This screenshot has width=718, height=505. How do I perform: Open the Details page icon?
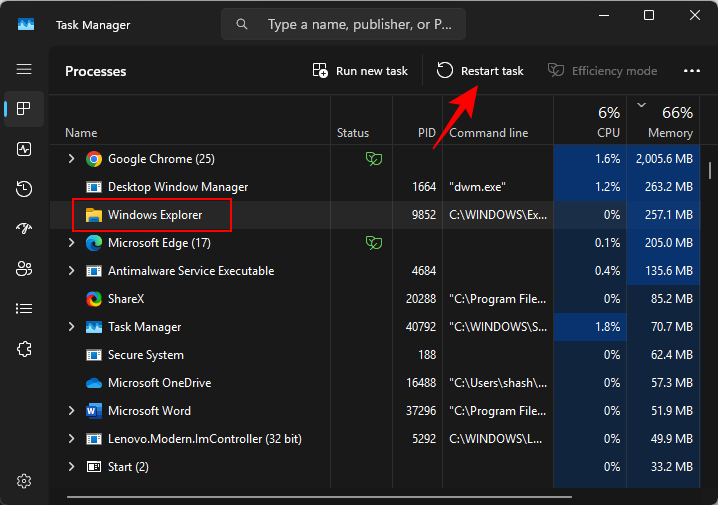24,308
